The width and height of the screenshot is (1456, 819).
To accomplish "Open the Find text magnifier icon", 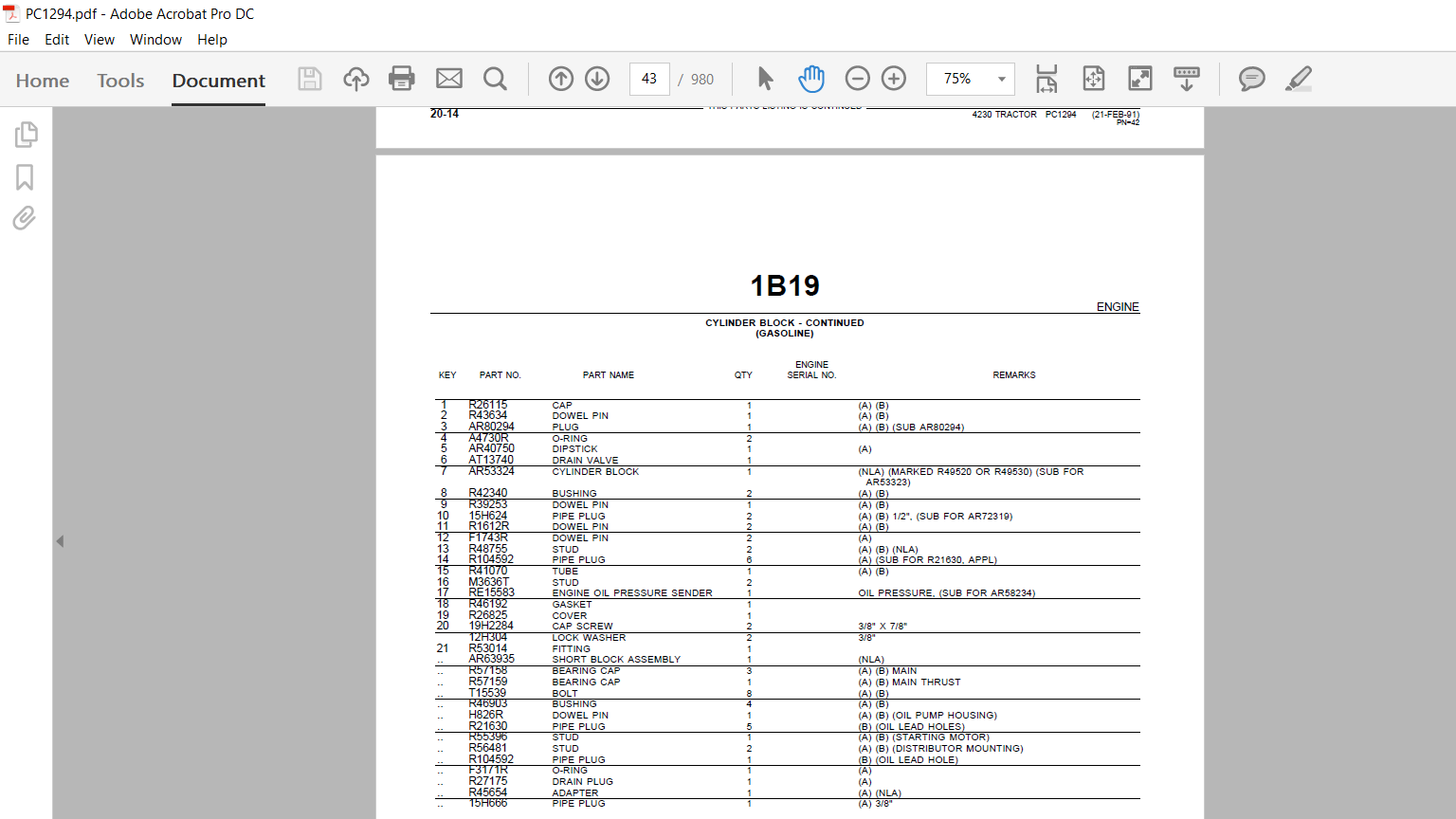I will coord(495,79).
